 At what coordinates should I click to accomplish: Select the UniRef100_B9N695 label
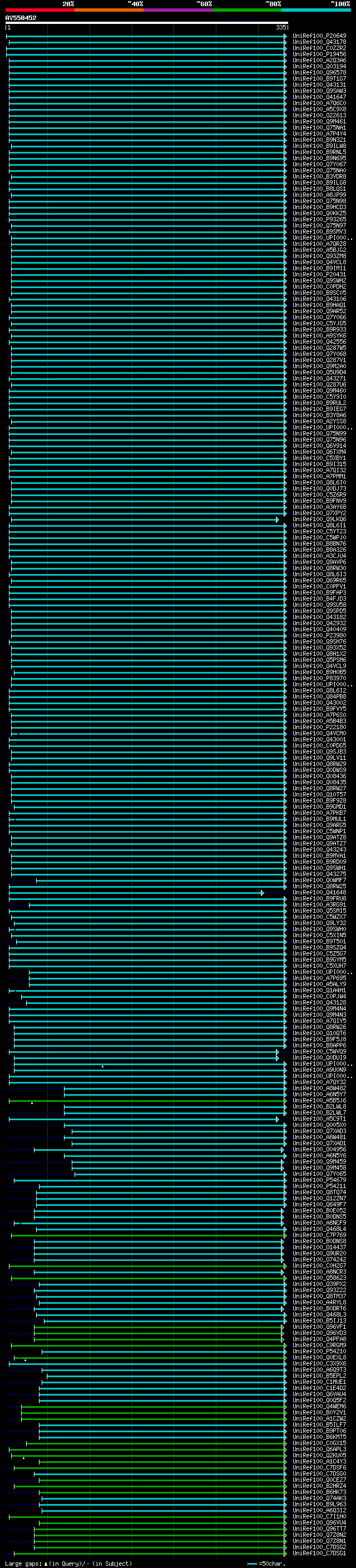pos(319,157)
